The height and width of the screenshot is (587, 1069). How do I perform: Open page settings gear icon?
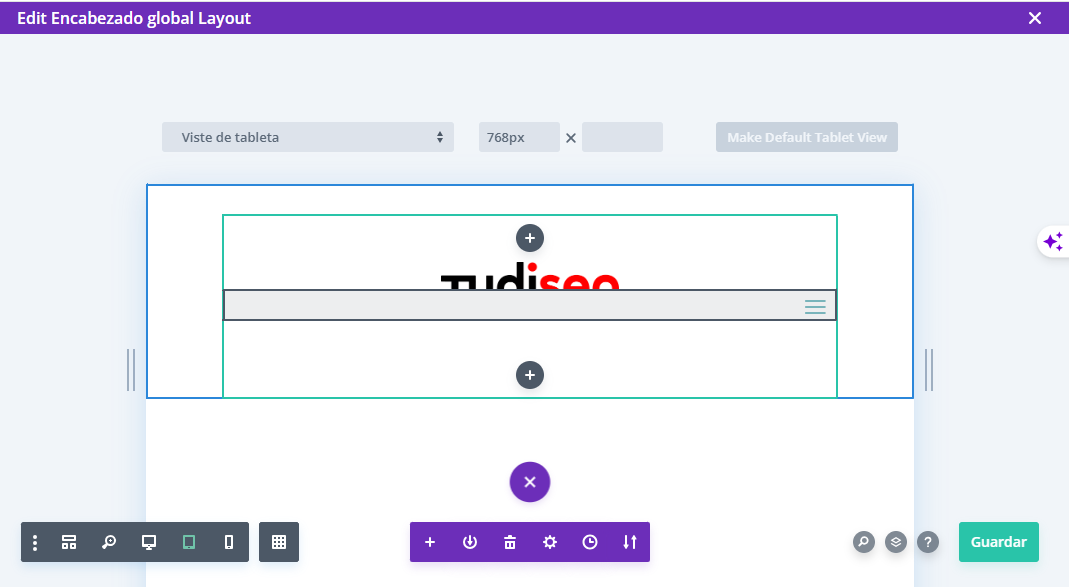pyautogui.click(x=549, y=542)
